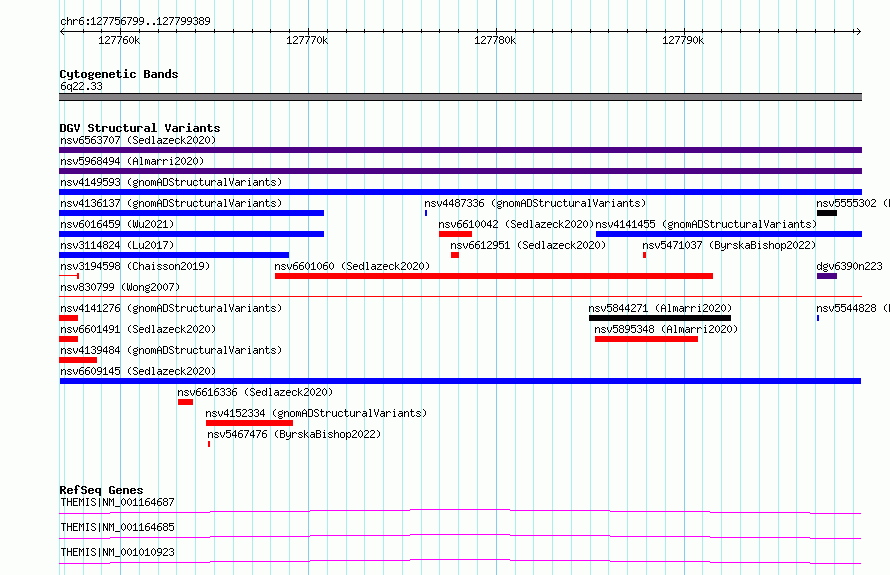Click chr6:127756799..127799389 coordinates text
The width and height of the screenshot is (890, 575).
tap(135, 21)
